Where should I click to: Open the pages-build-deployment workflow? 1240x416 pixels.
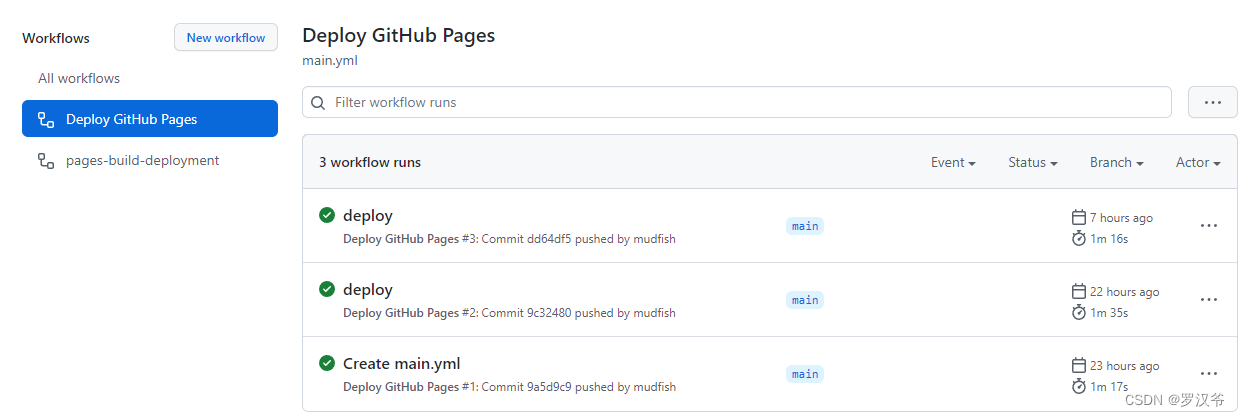click(x=142, y=160)
